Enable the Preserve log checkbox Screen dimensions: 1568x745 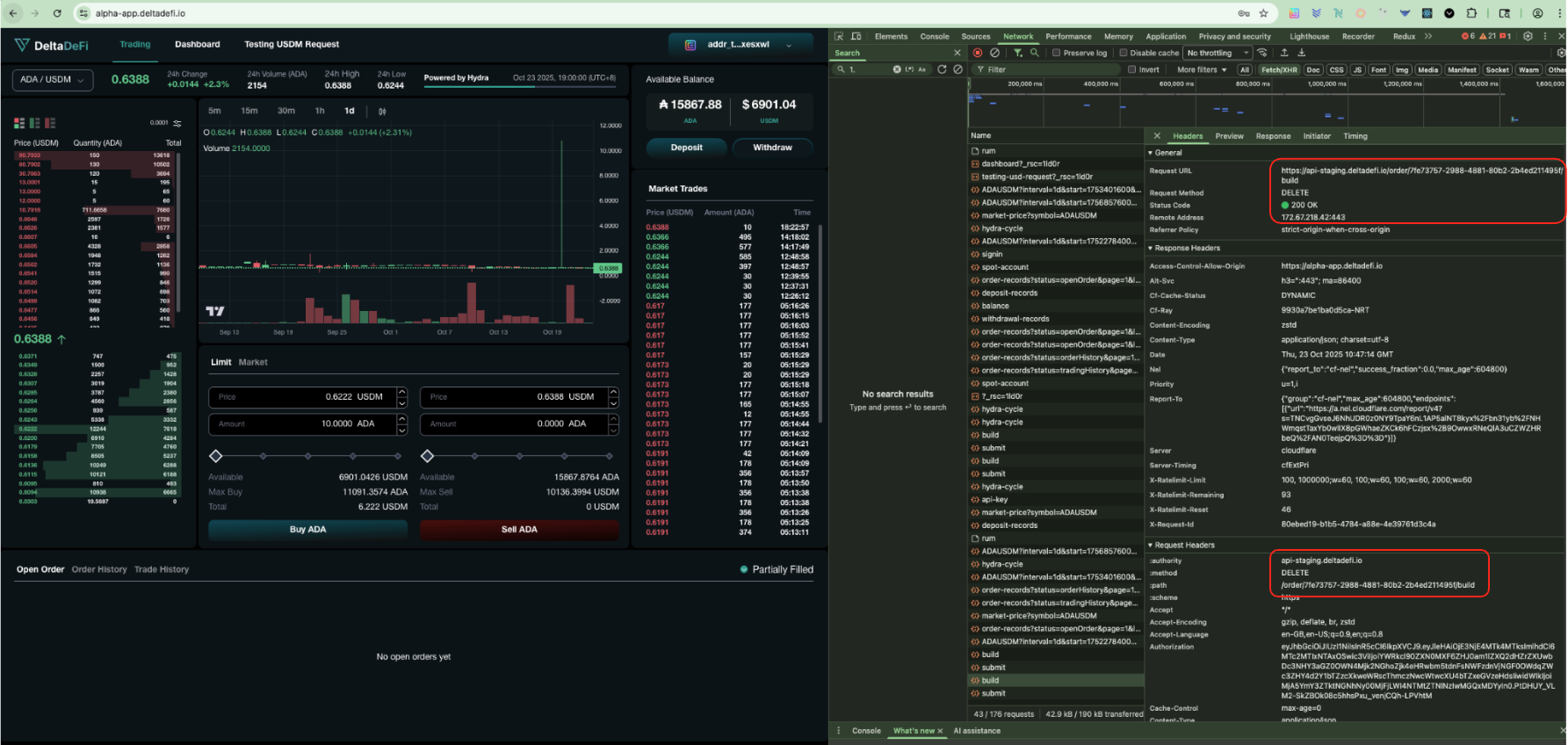[x=1057, y=53]
